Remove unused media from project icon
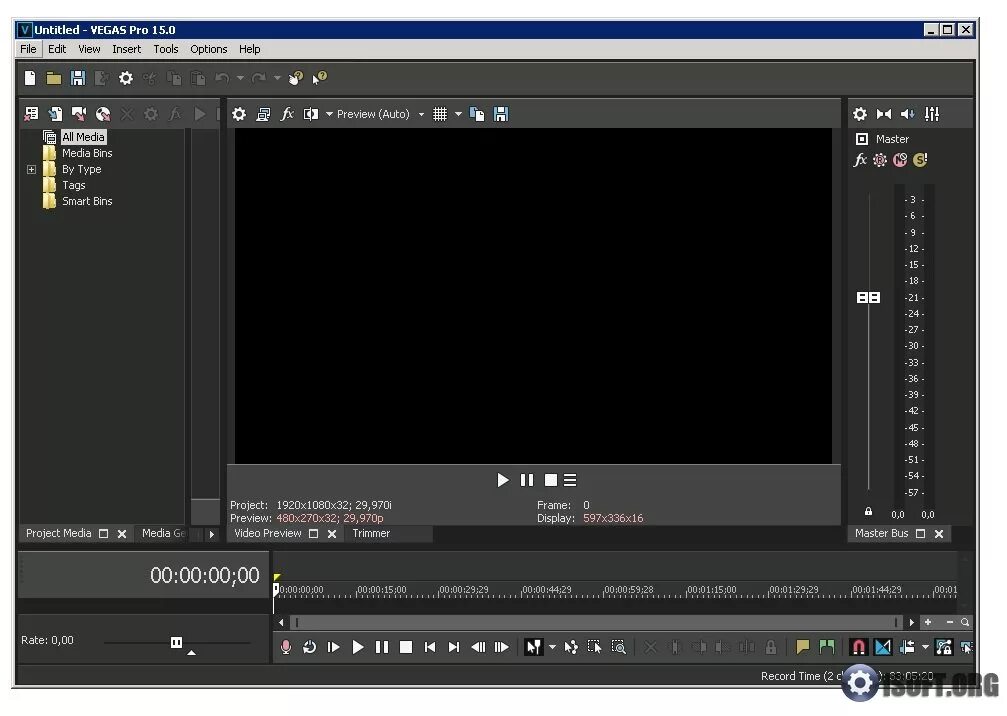1007x716 pixels. tap(31, 114)
